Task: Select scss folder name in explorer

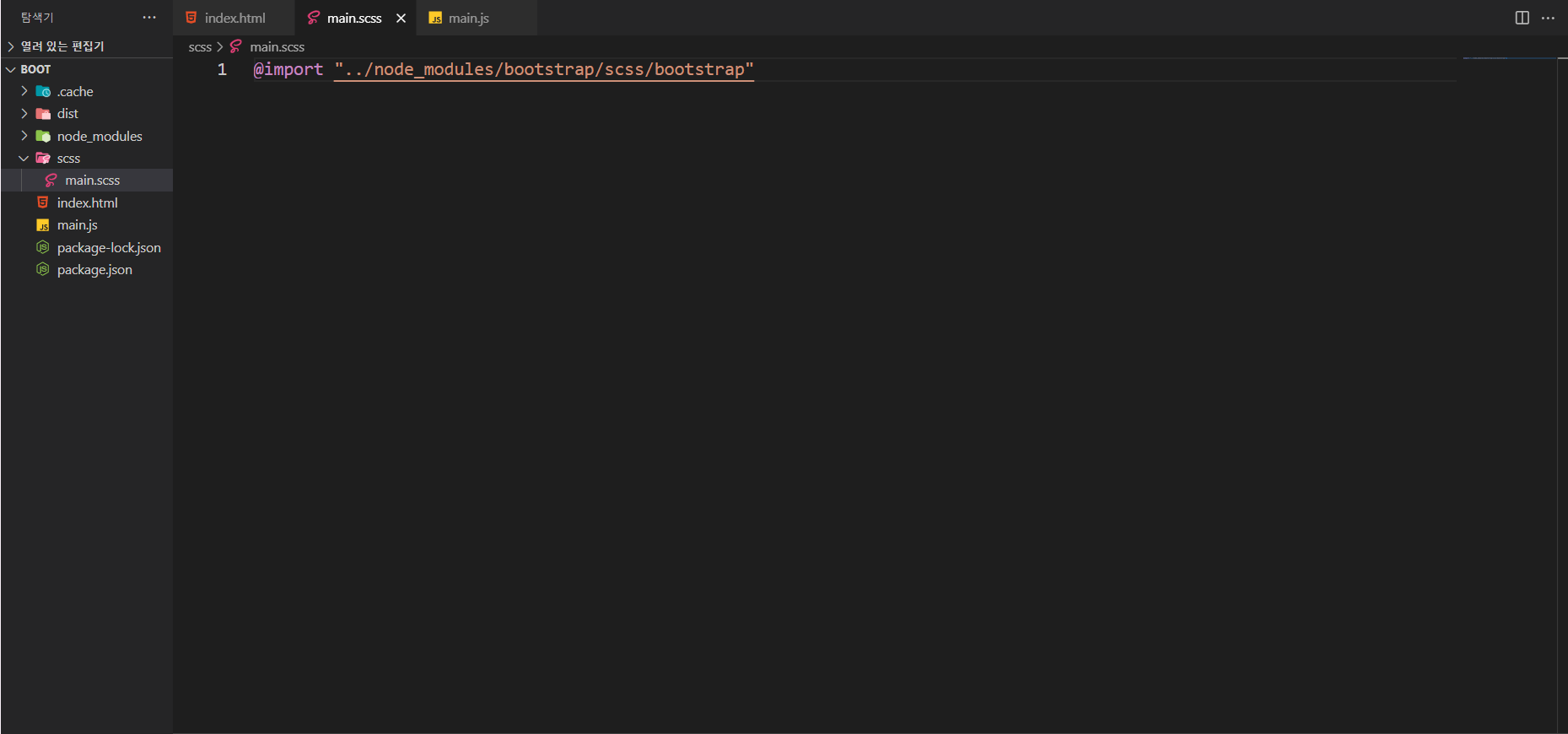Action: (68, 158)
